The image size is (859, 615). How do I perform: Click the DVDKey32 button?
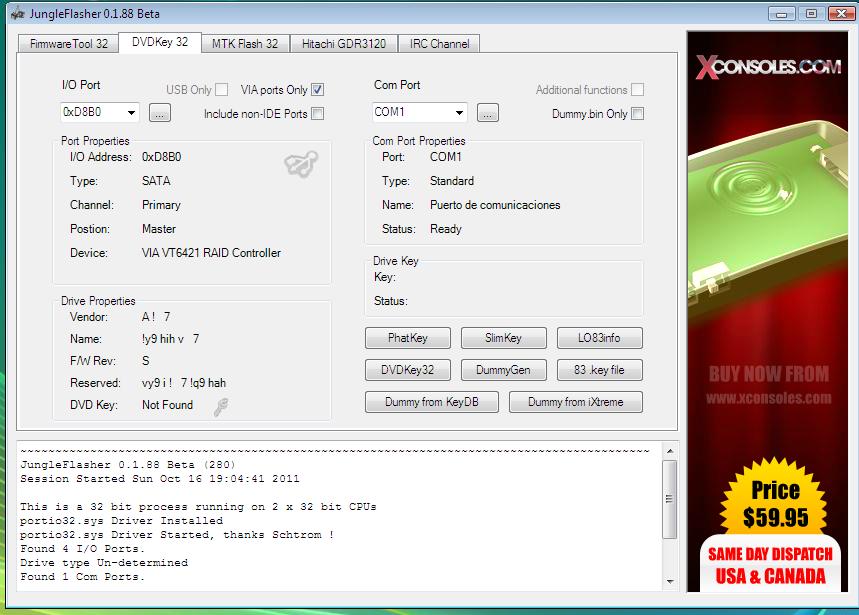tap(408, 370)
